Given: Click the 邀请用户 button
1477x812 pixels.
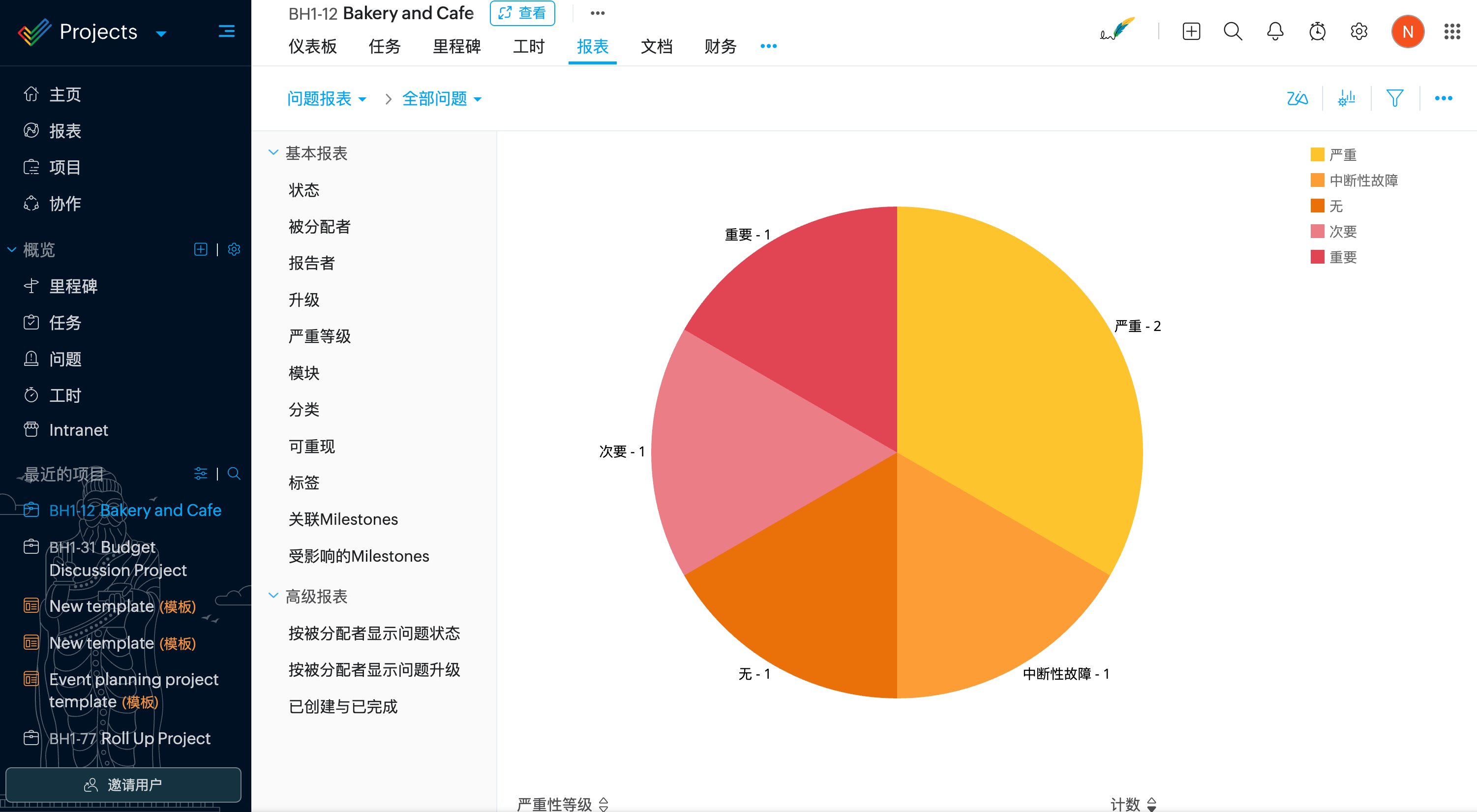Looking at the screenshot, I should pos(123,784).
